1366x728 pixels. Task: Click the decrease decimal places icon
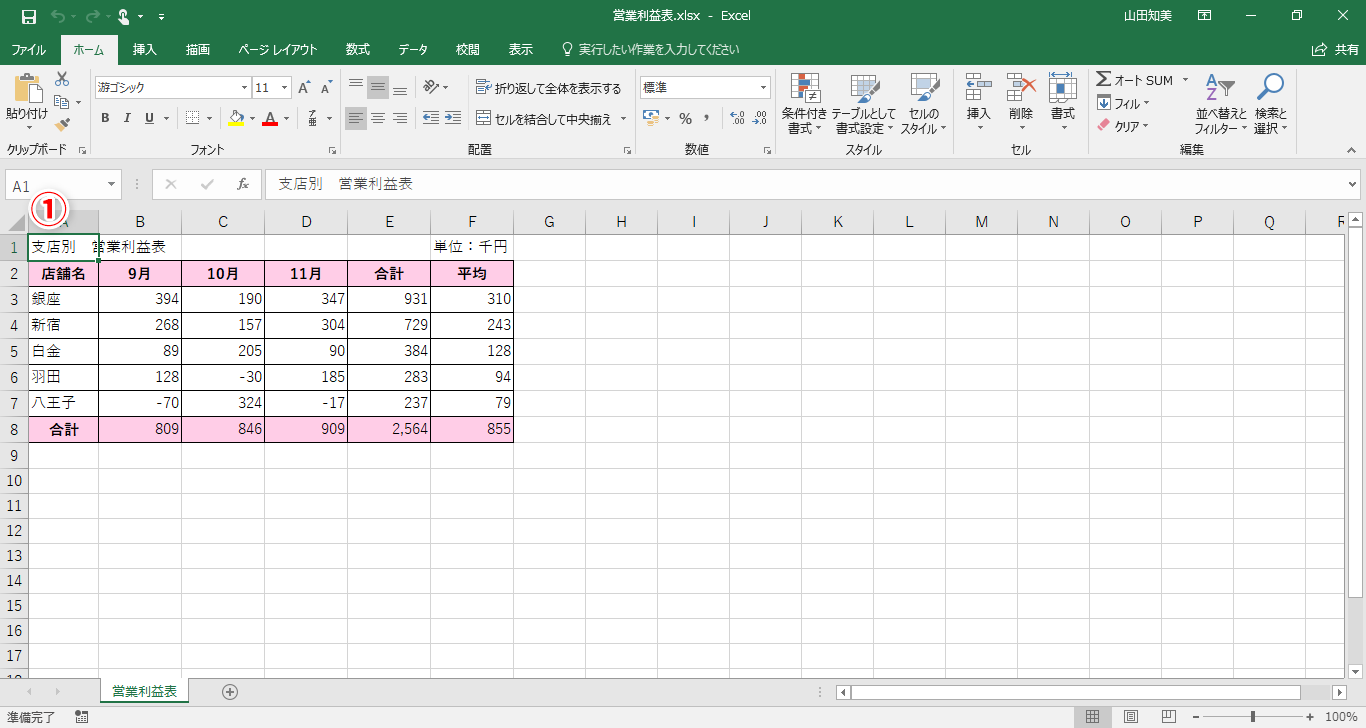[761, 118]
